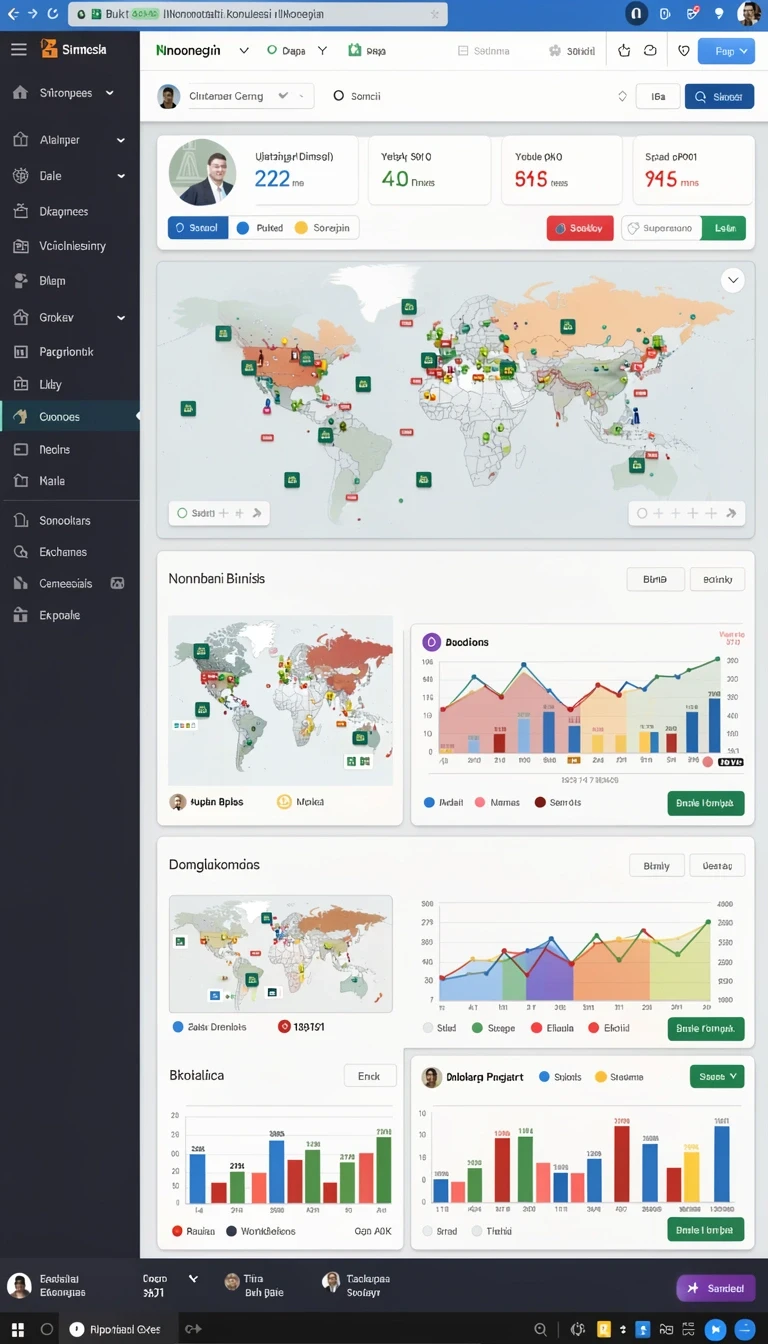768x1344 pixels.
Task: Click the blue Pap button
Action: tap(725, 50)
